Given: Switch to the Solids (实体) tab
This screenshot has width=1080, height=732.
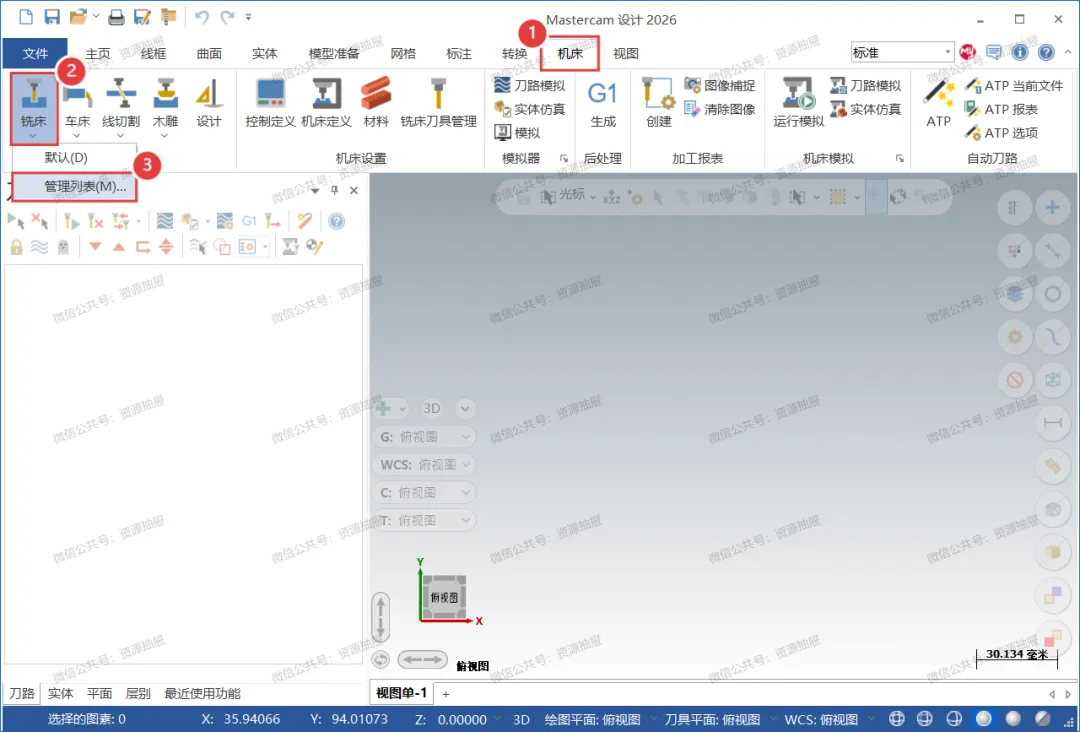Looking at the screenshot, I should point(264,53).
